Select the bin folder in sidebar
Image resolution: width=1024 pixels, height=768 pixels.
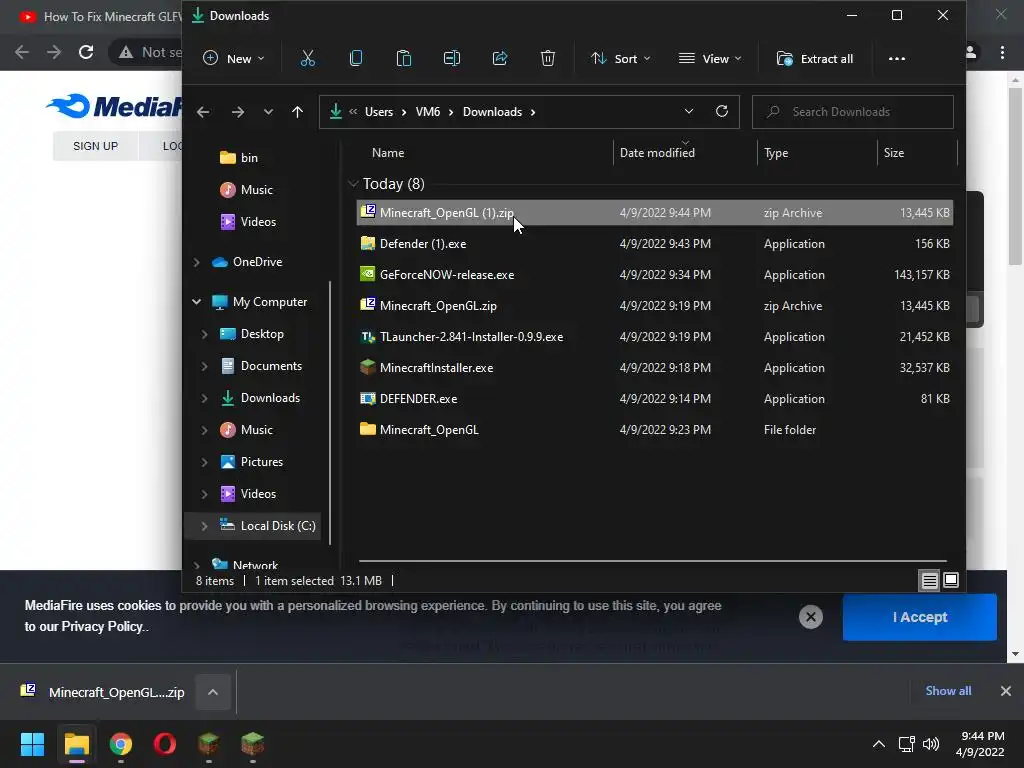239,158
